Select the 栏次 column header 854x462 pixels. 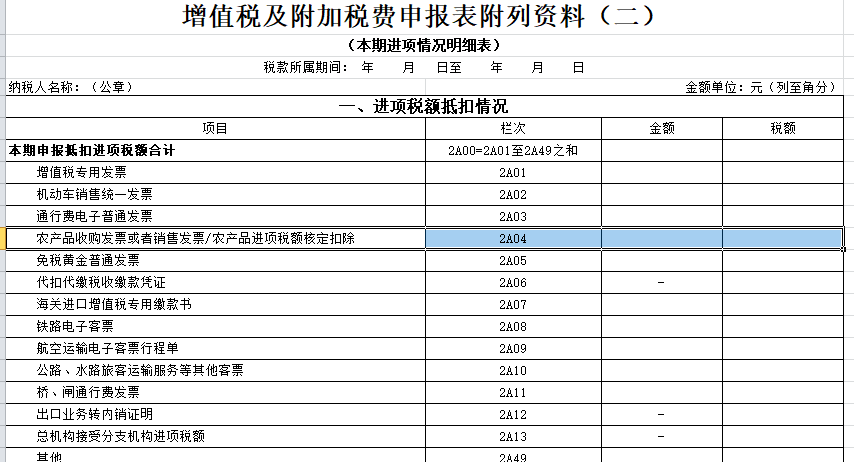click(x=513, y=129)
